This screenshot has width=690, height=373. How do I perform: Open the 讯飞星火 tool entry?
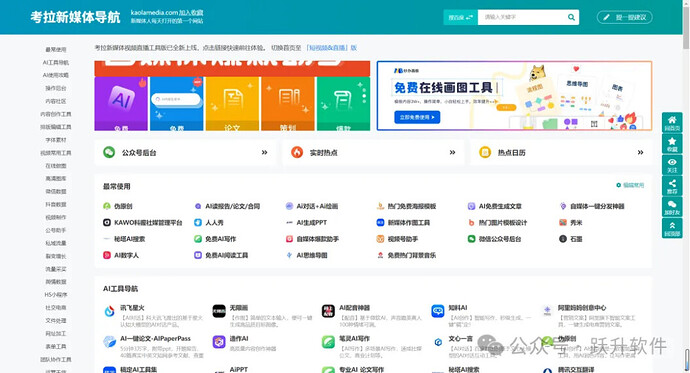tap(132, 308)
